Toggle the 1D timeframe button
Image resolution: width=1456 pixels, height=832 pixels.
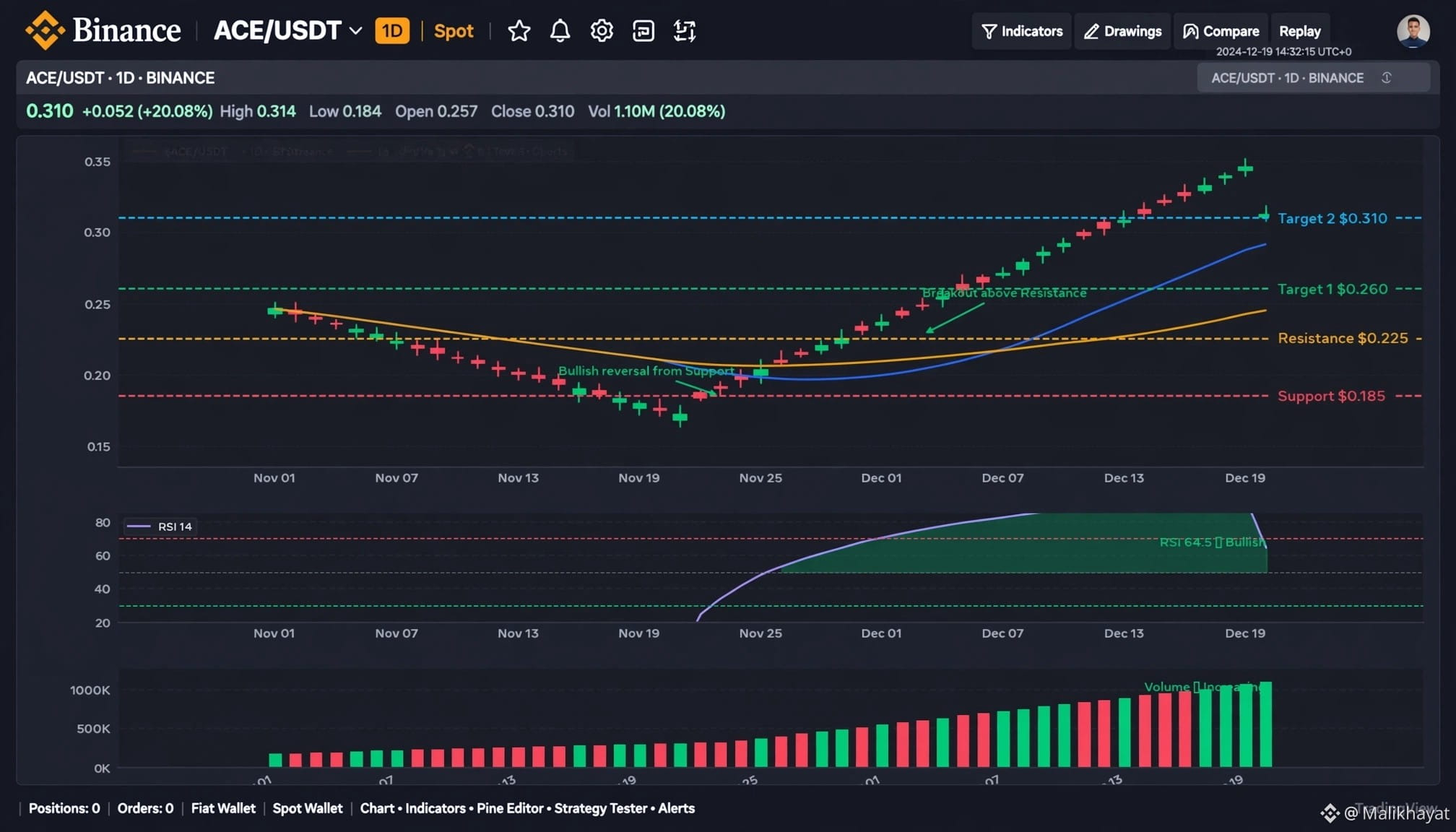point(392,31)
